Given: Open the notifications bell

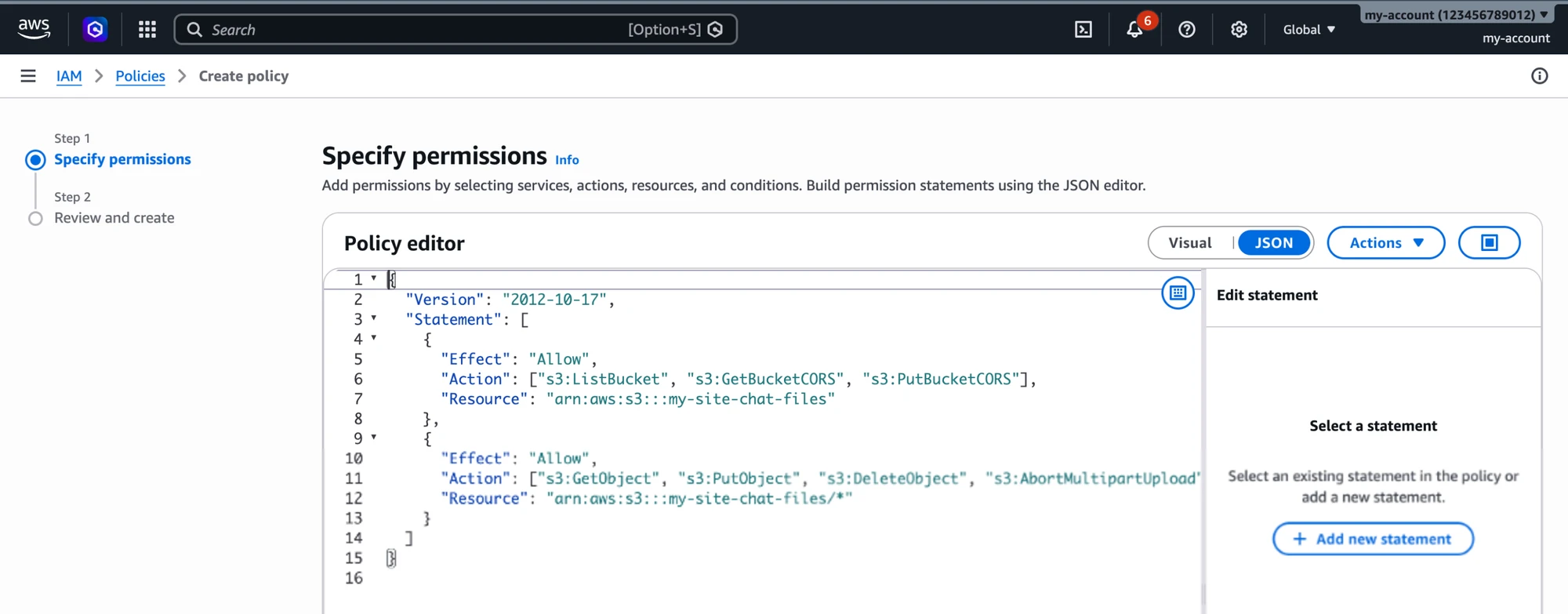Looking at the screenshot, I should click(1134, 30).
